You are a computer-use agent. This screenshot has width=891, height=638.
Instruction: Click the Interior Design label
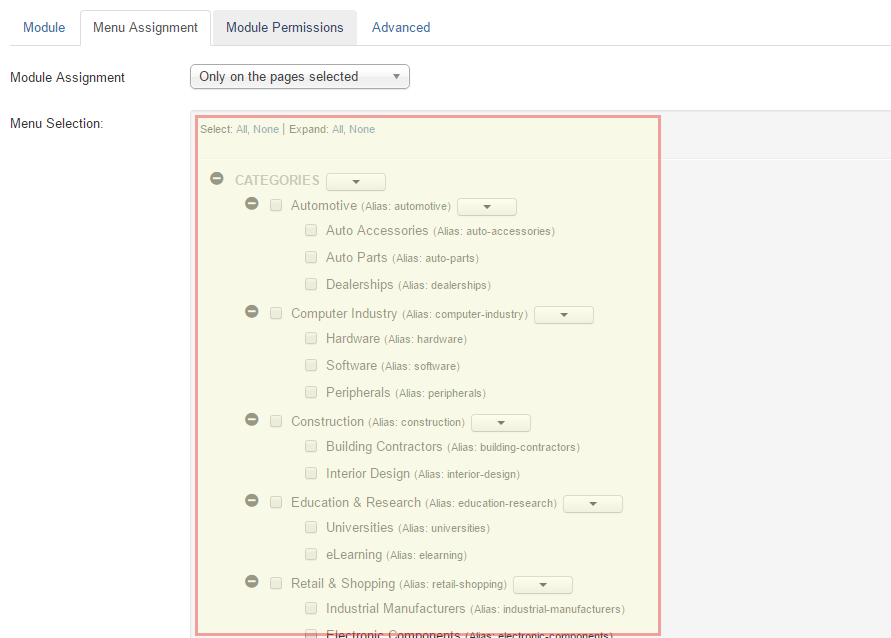(x=368, y=473)
